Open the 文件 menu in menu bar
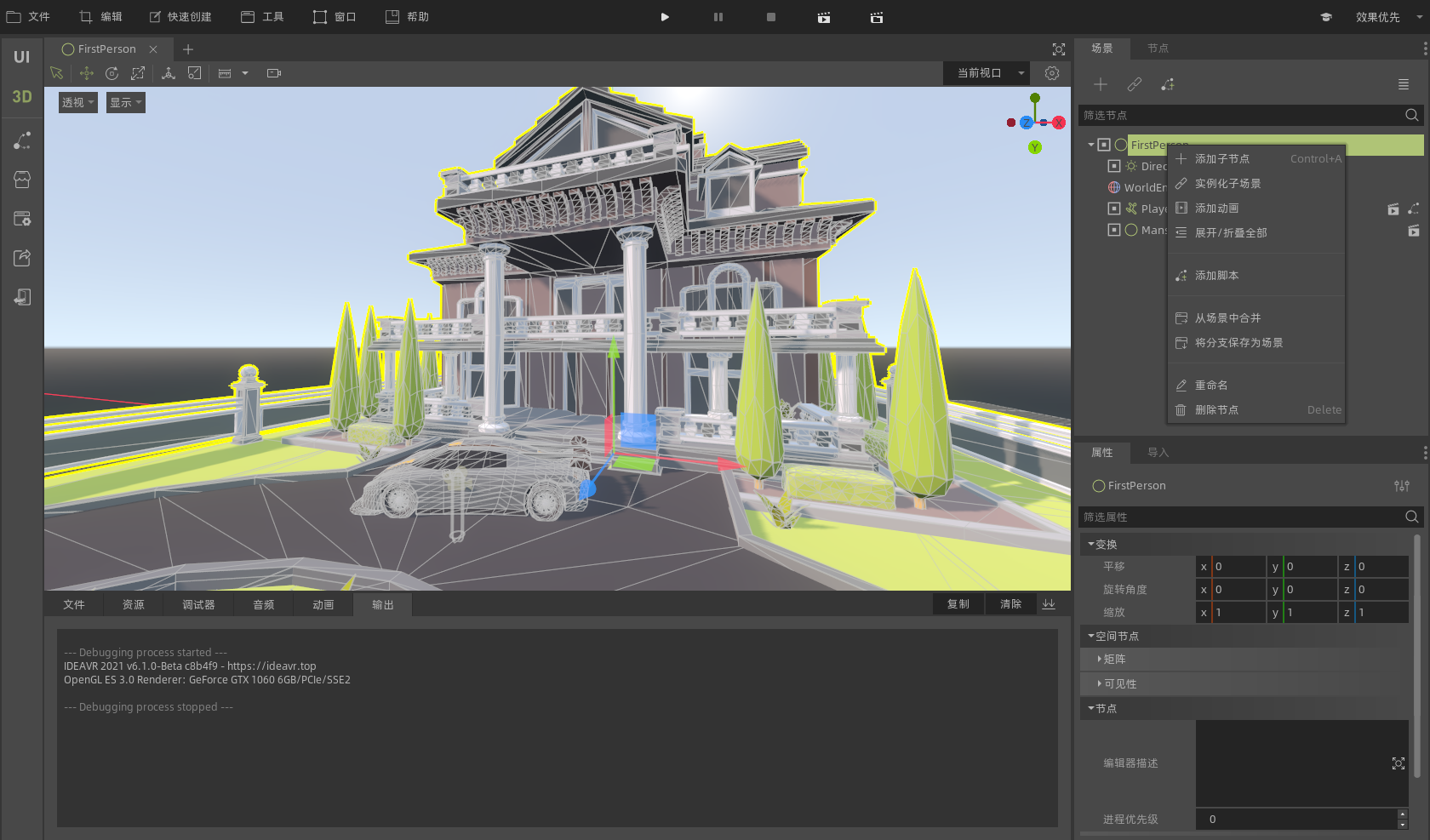The width and height of the screenshot is (1430, 840). 29,17
